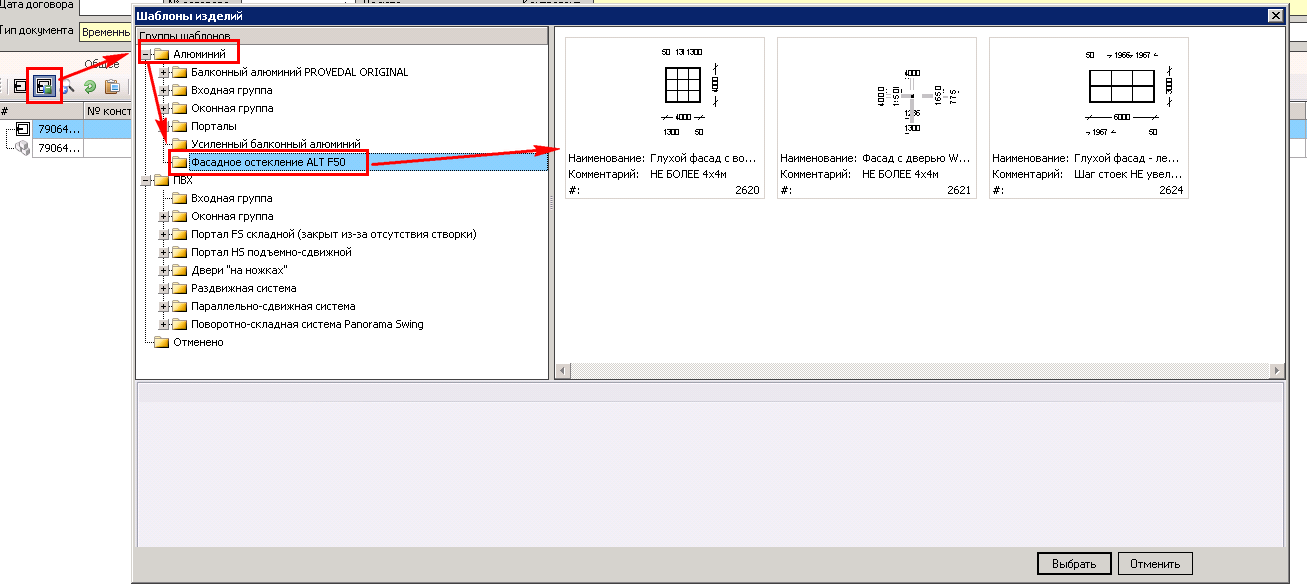Expand Двери "на ножках" node
This screenshot has width=1307, height=587.
tap(164, 270)
